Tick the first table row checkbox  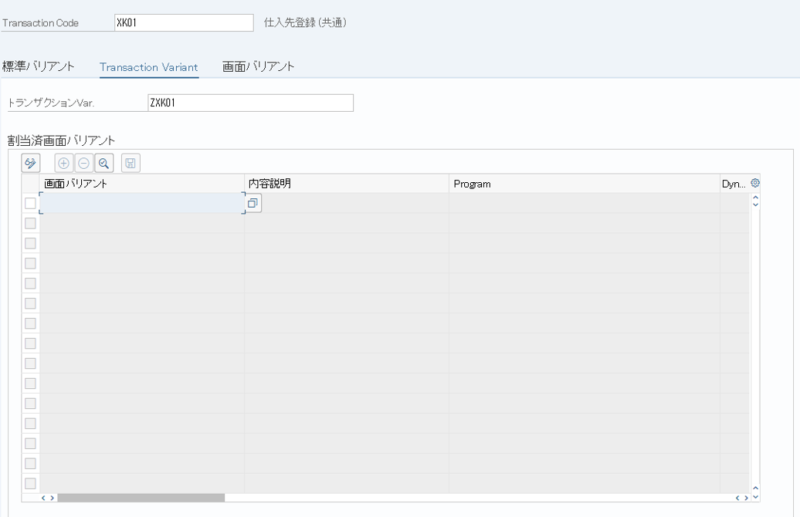[30, 203]
